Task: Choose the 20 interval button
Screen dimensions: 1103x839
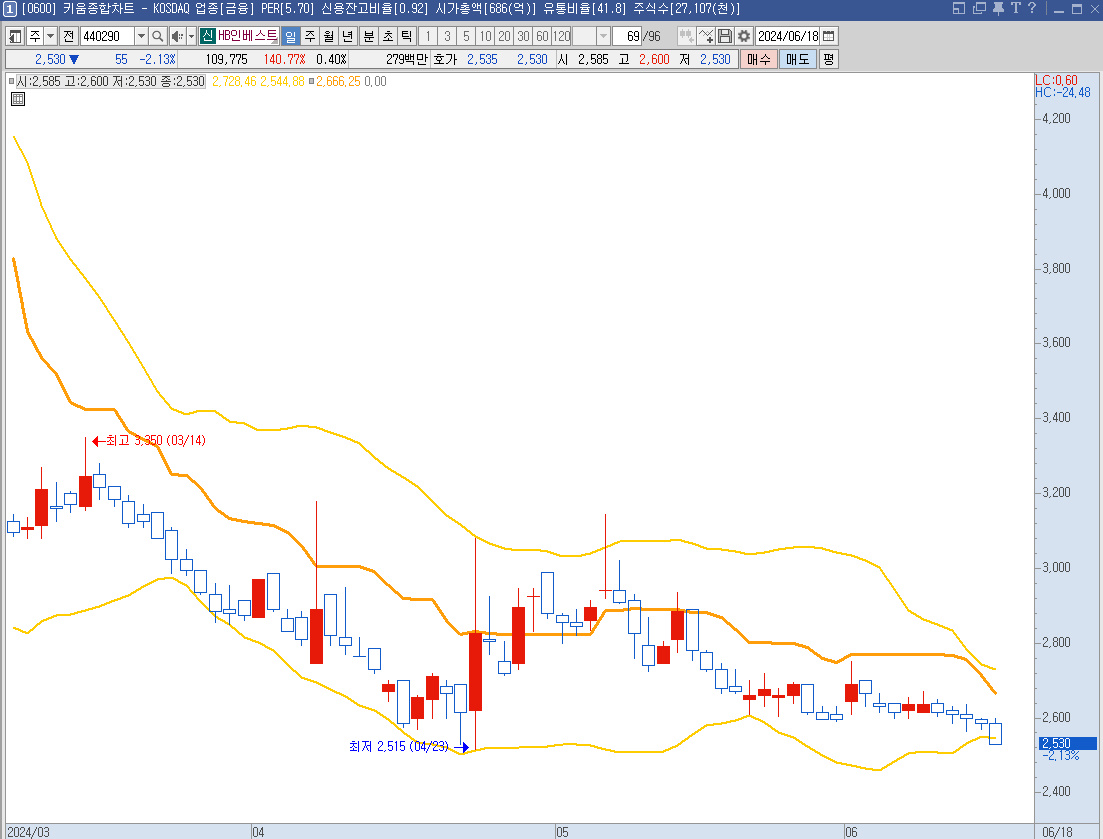Action: [x=504, y=36]
